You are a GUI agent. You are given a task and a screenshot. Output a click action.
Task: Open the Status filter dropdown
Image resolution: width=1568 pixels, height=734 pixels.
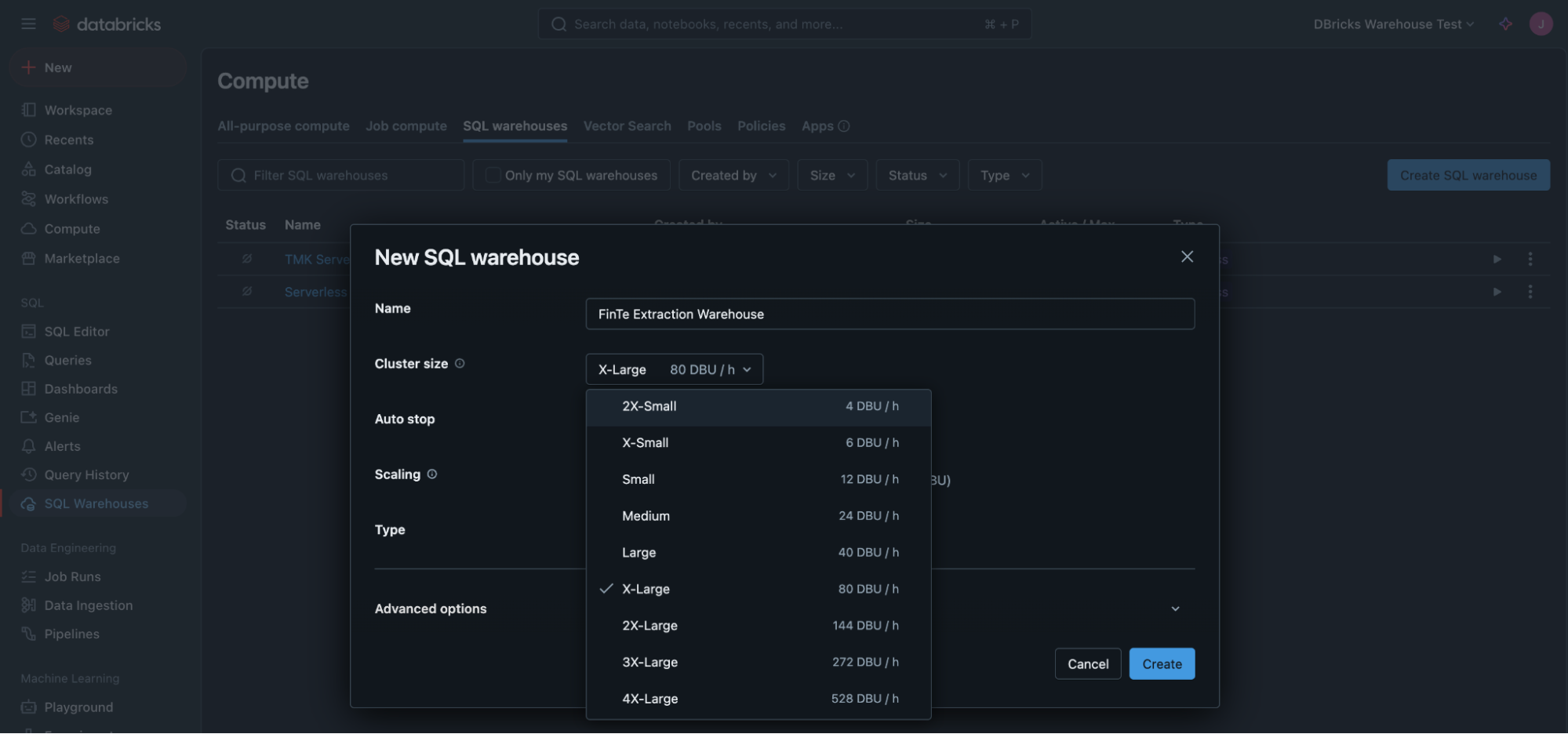918,175
